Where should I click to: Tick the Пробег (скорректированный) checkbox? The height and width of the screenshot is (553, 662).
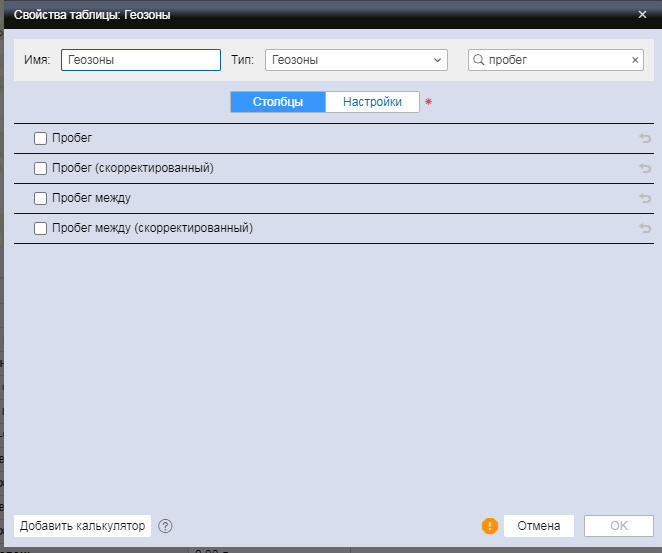point(41,168)
